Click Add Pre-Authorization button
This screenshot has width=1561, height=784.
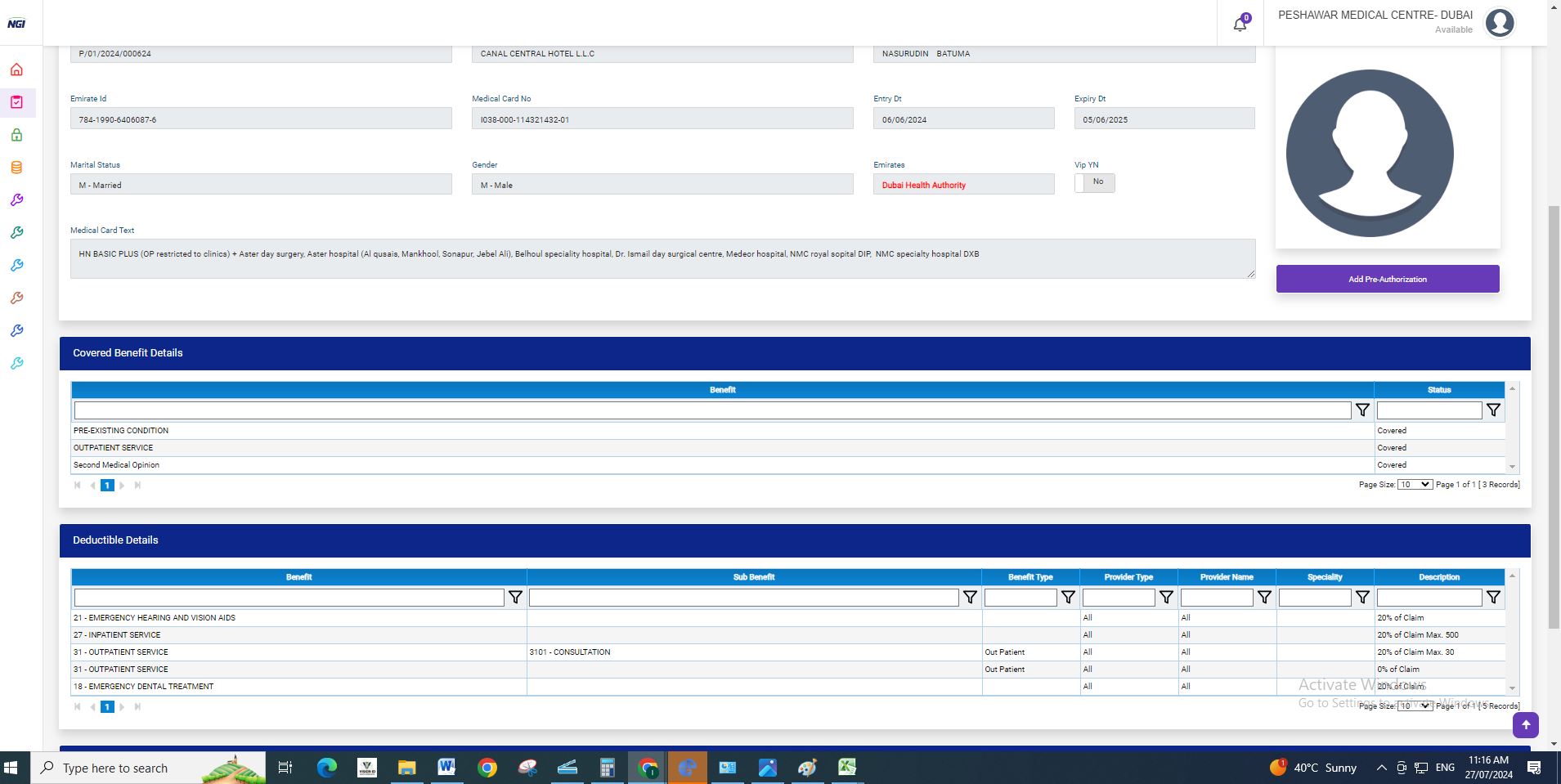(1387, 279)
